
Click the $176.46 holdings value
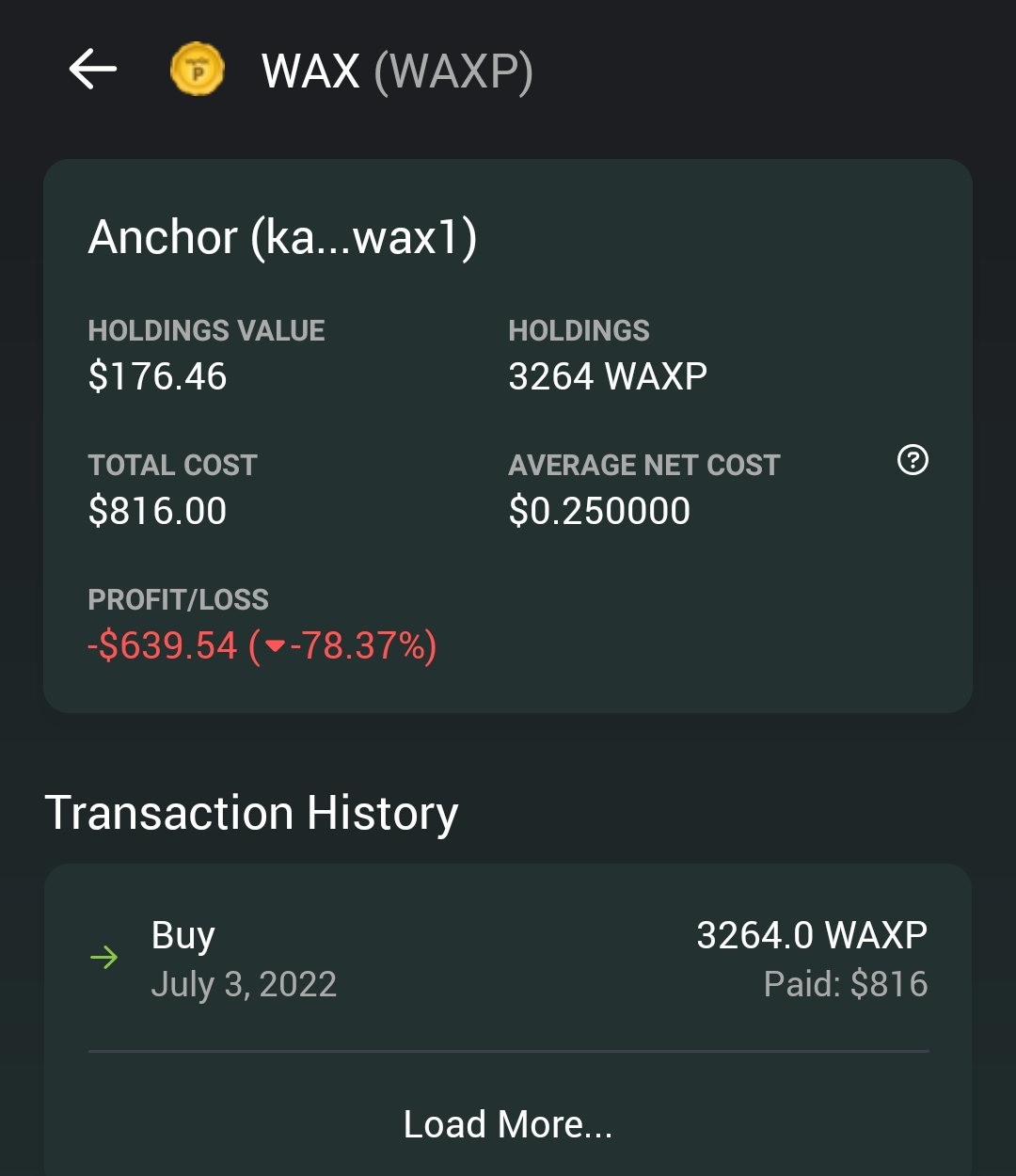(158, 376)
